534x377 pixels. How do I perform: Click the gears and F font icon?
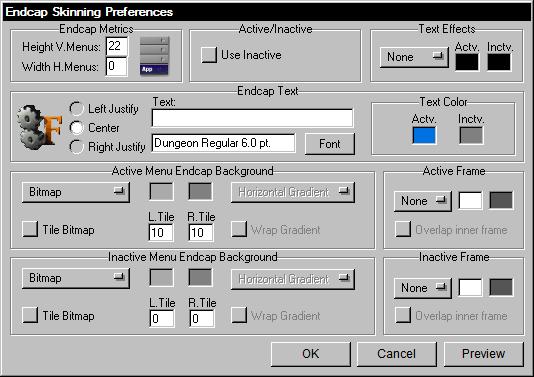(40, 128)
